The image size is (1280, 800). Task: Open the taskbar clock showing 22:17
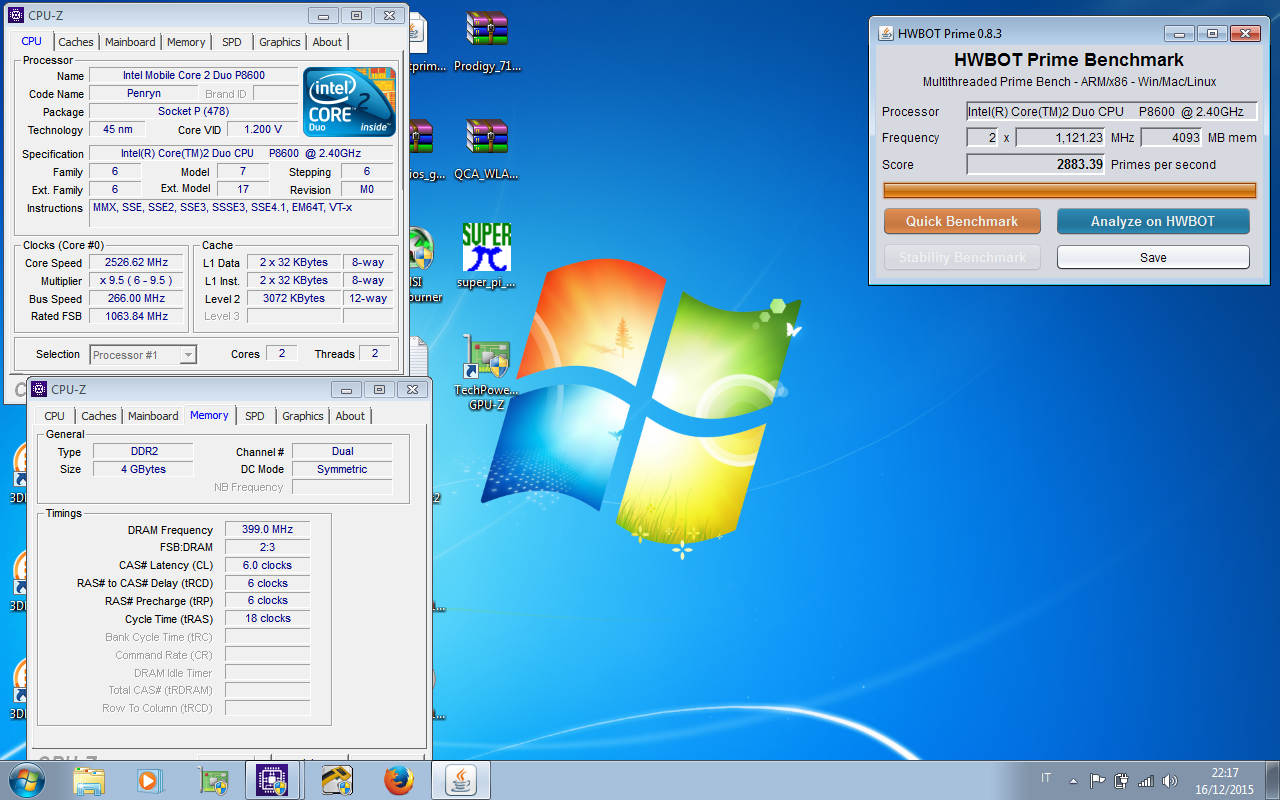click(1224, 780)
